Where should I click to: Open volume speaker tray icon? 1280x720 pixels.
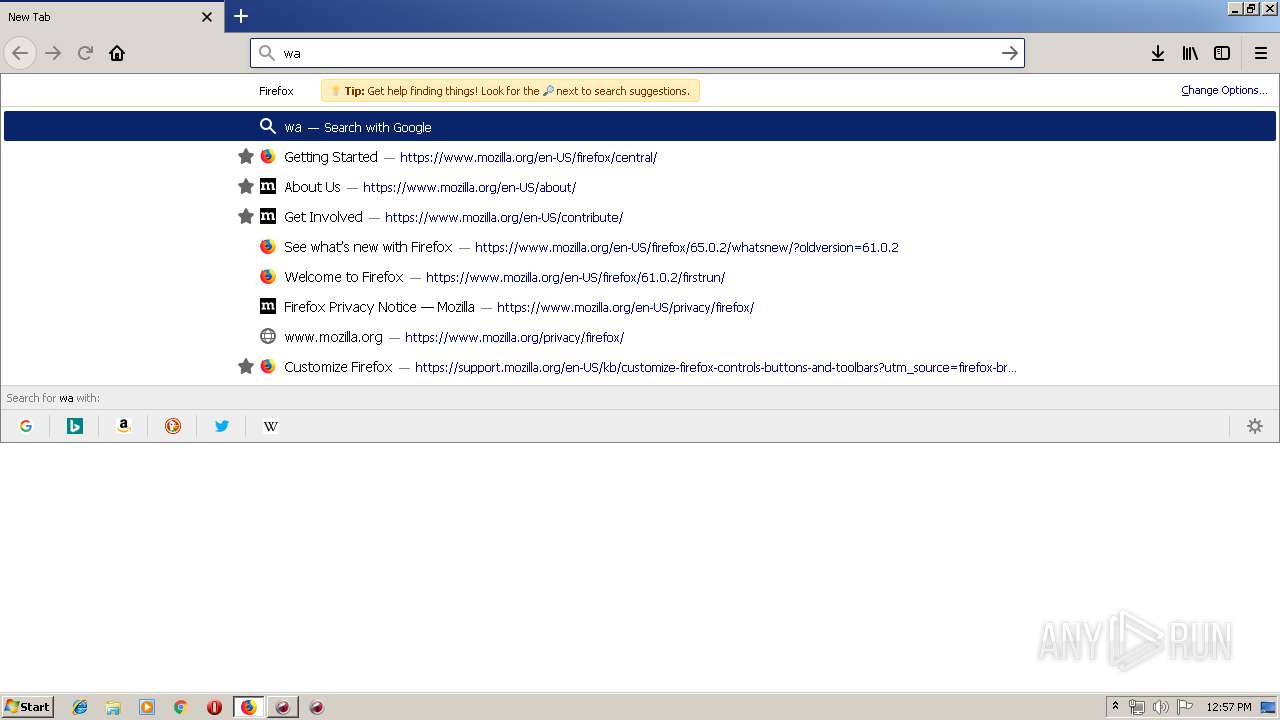pos(1161,707)
